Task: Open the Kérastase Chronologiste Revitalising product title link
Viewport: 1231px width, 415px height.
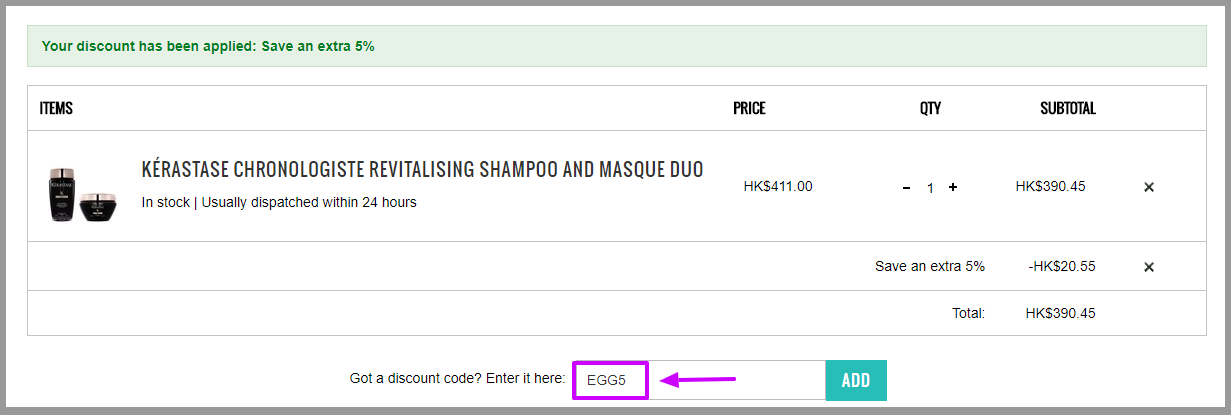Action: [x=422, y=169]
